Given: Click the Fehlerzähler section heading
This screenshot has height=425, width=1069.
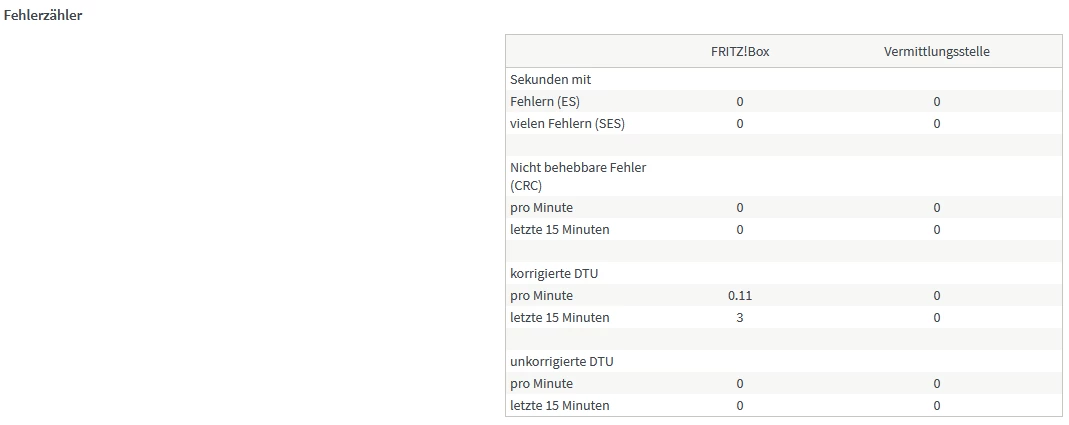Looking at the screenshot, I should click(43, 15).
